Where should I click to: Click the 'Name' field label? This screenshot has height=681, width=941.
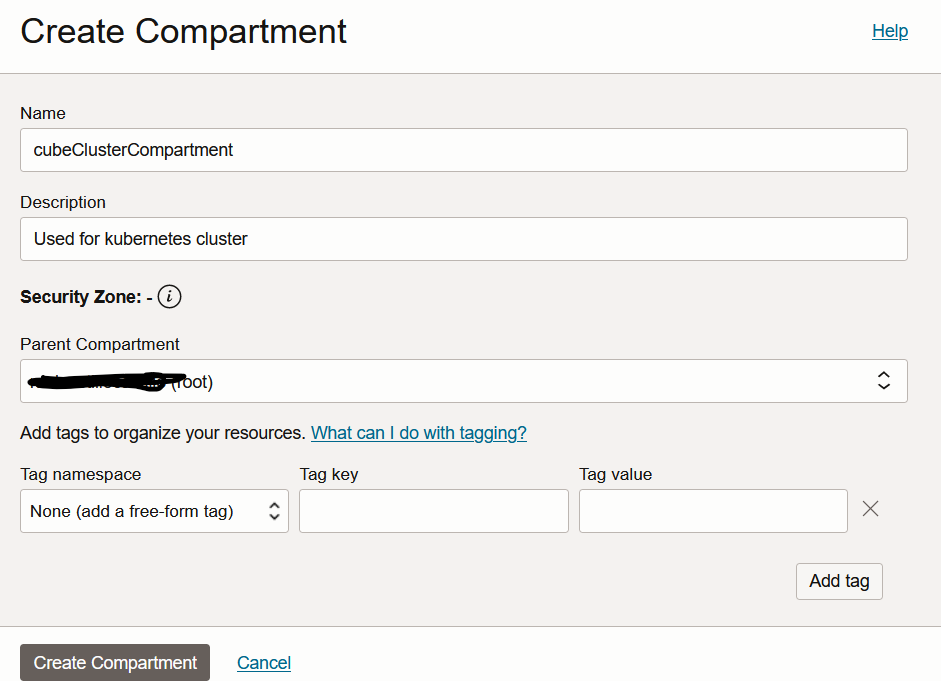(x=43, y=114)
